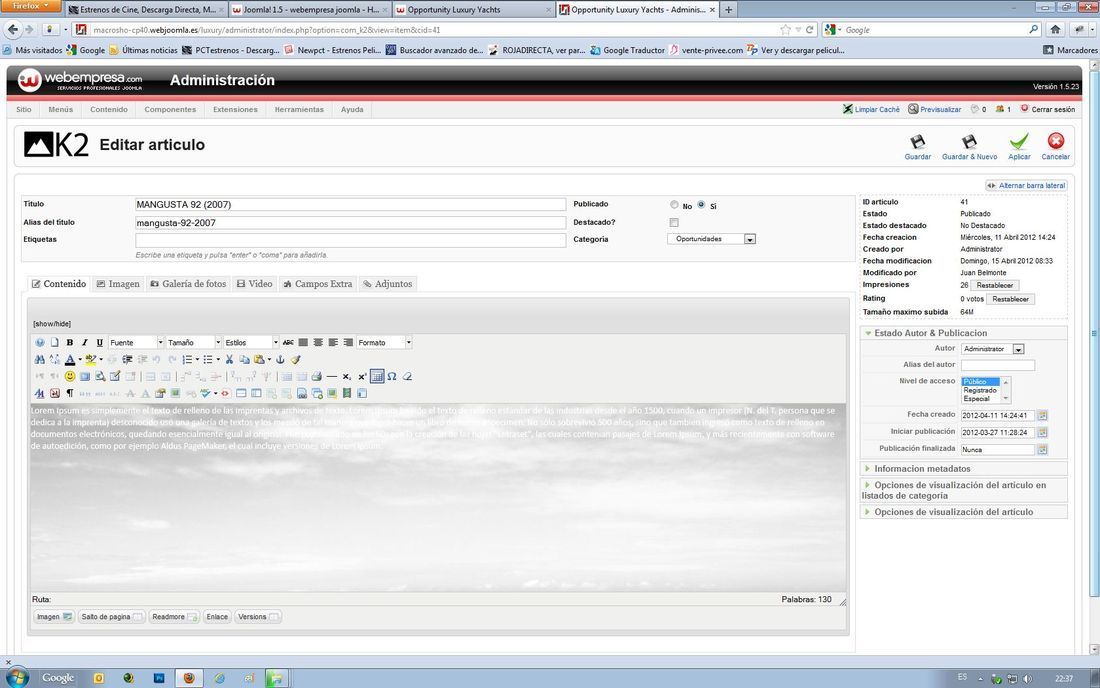1100x688 pixels.
Task: Click the Titulo input field
Action: 350,205
